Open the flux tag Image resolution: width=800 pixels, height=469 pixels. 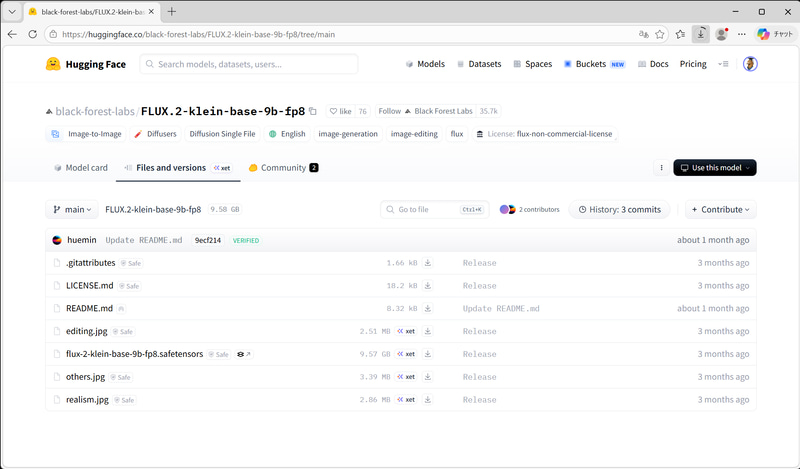click(x=457, y=134)
